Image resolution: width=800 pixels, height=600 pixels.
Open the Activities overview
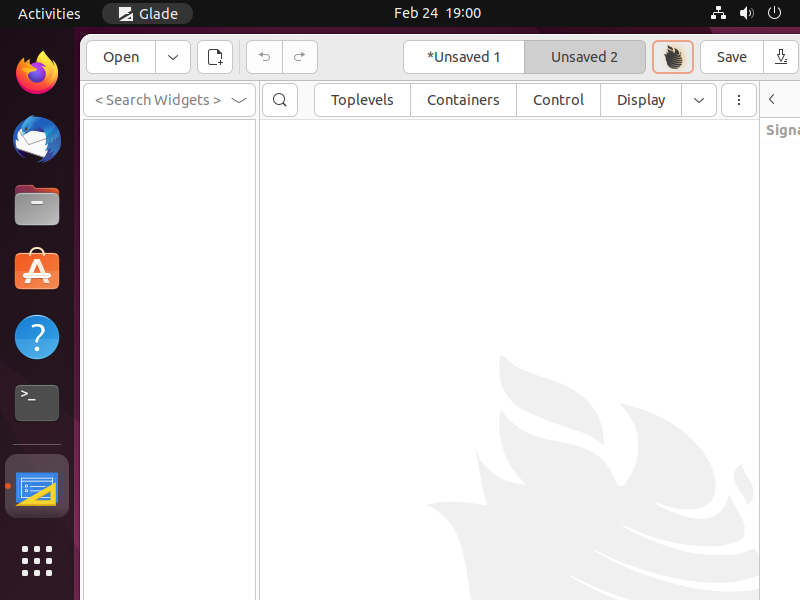coord(49,13)
